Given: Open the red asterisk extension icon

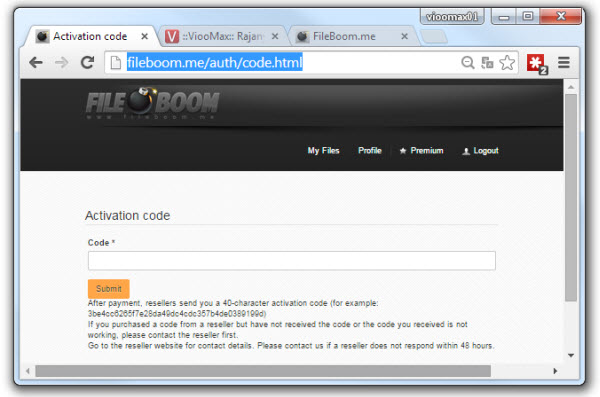Looking at the screenshot, I should point(536,63).
